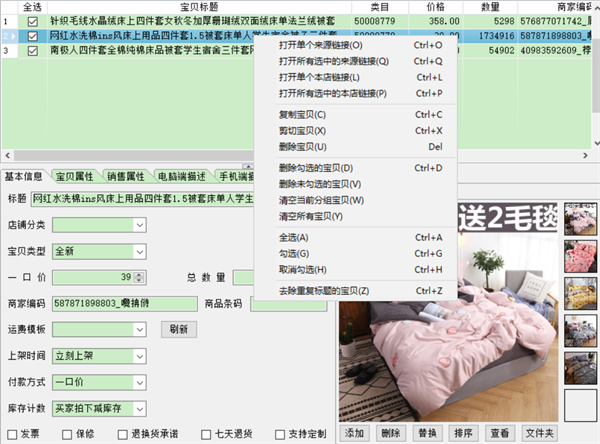The image size is (600, 444).
Task: Choose 勾选(G) in context menu
Action: coord(355,253)
